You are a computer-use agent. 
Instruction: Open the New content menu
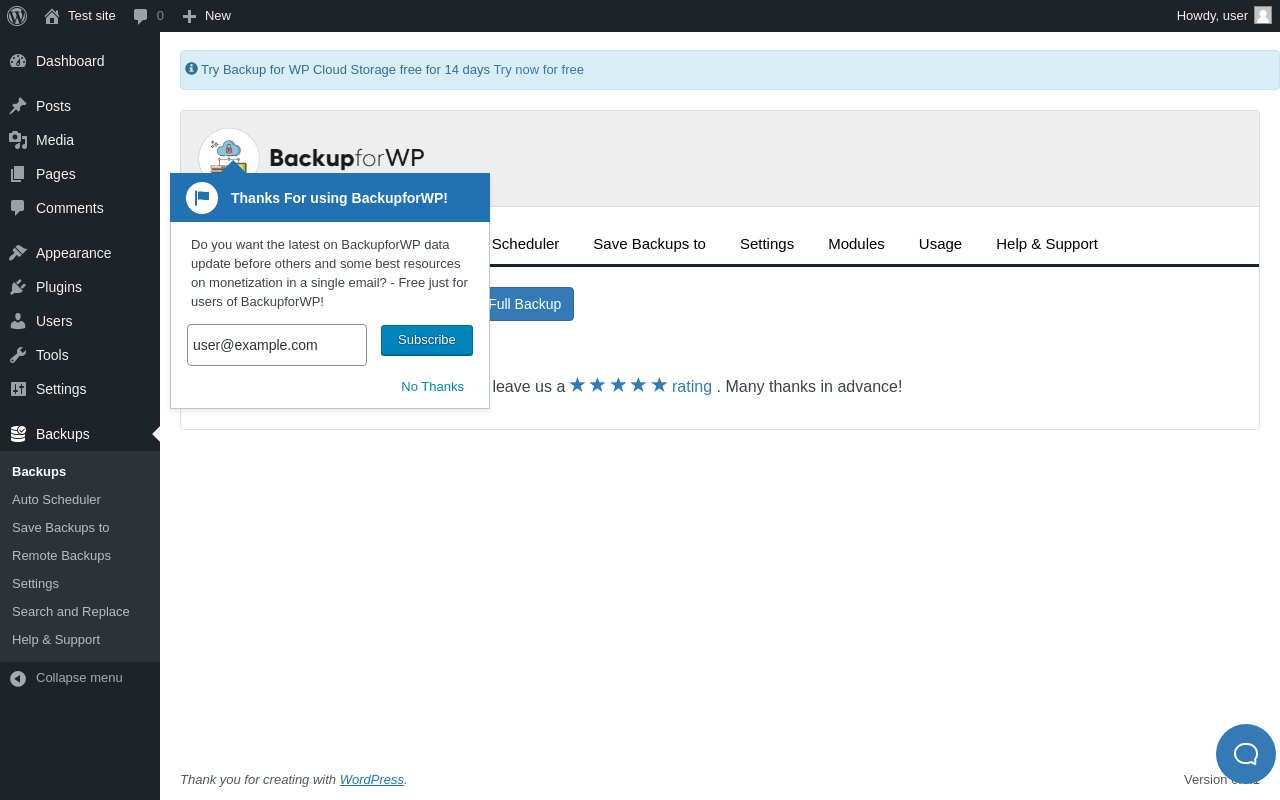(206, 16)
